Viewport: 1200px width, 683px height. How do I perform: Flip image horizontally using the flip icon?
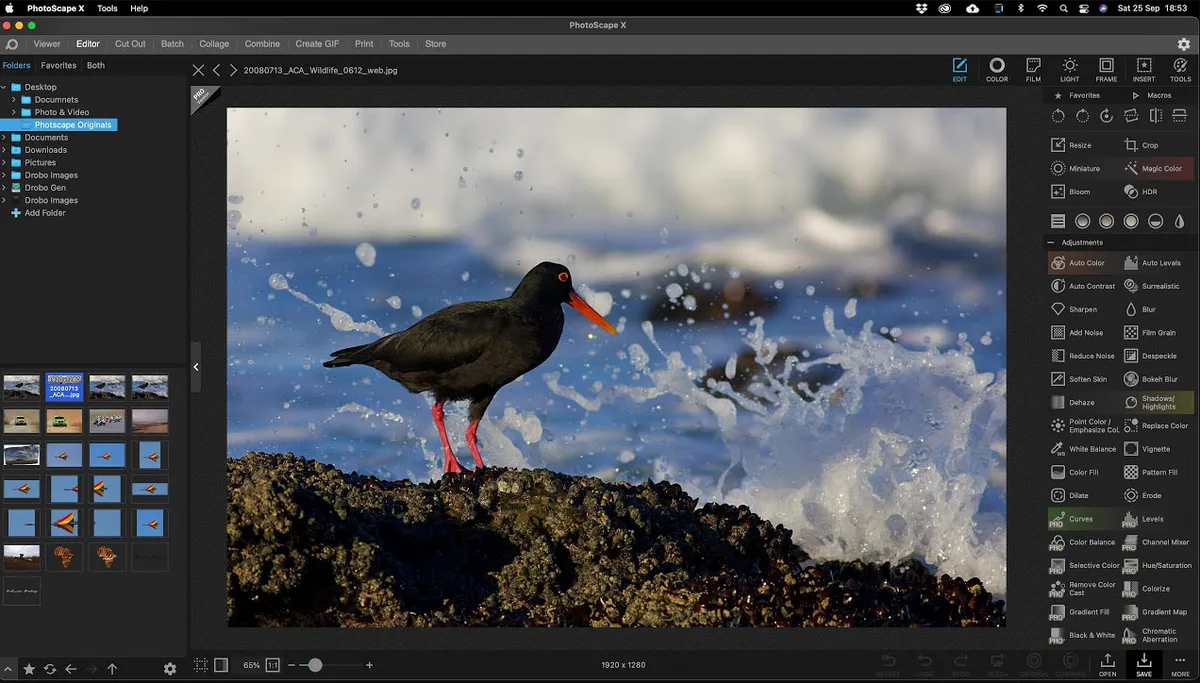point(1155,116)
